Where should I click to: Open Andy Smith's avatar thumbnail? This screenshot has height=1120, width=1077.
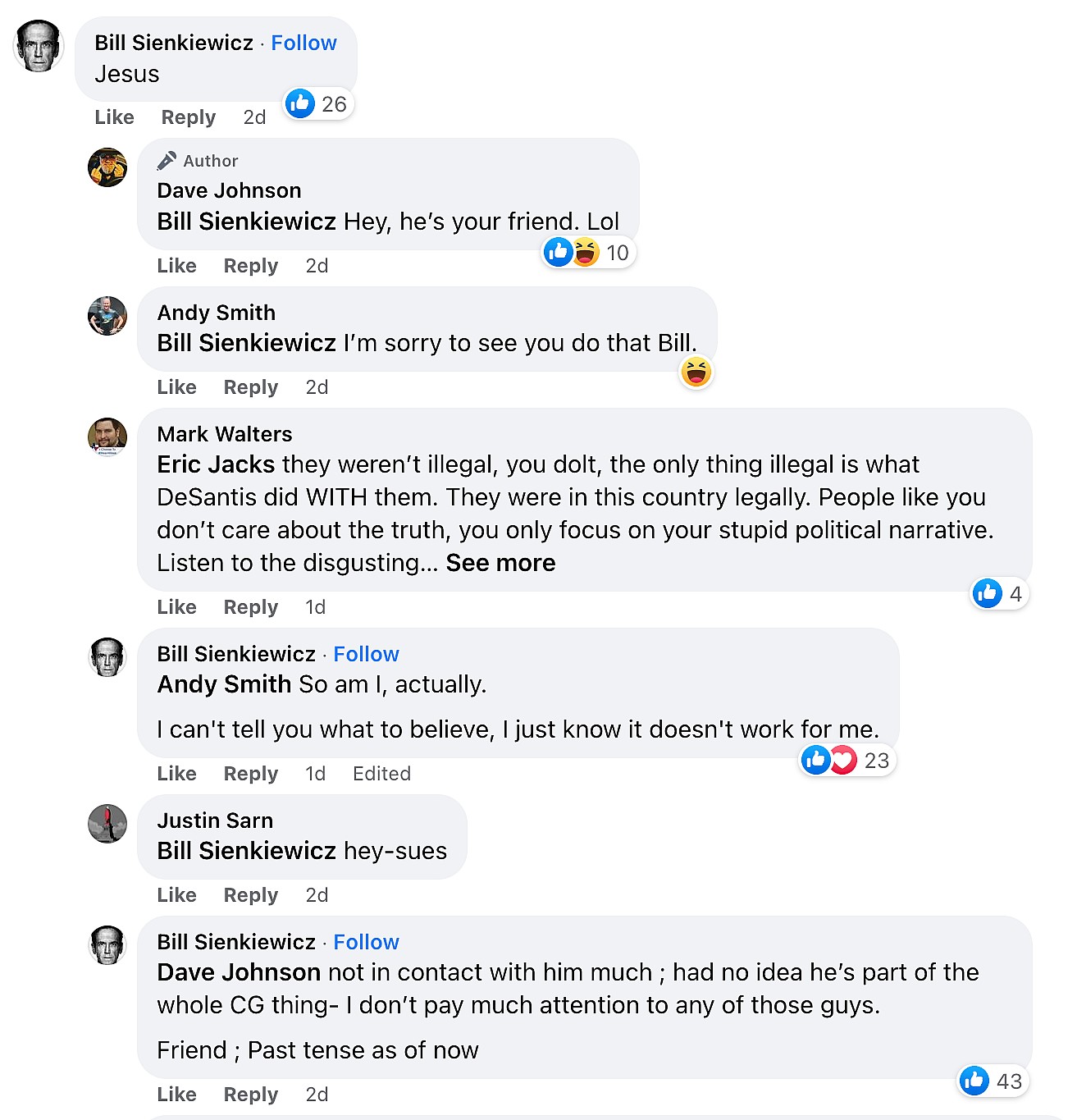click(107, 316)
